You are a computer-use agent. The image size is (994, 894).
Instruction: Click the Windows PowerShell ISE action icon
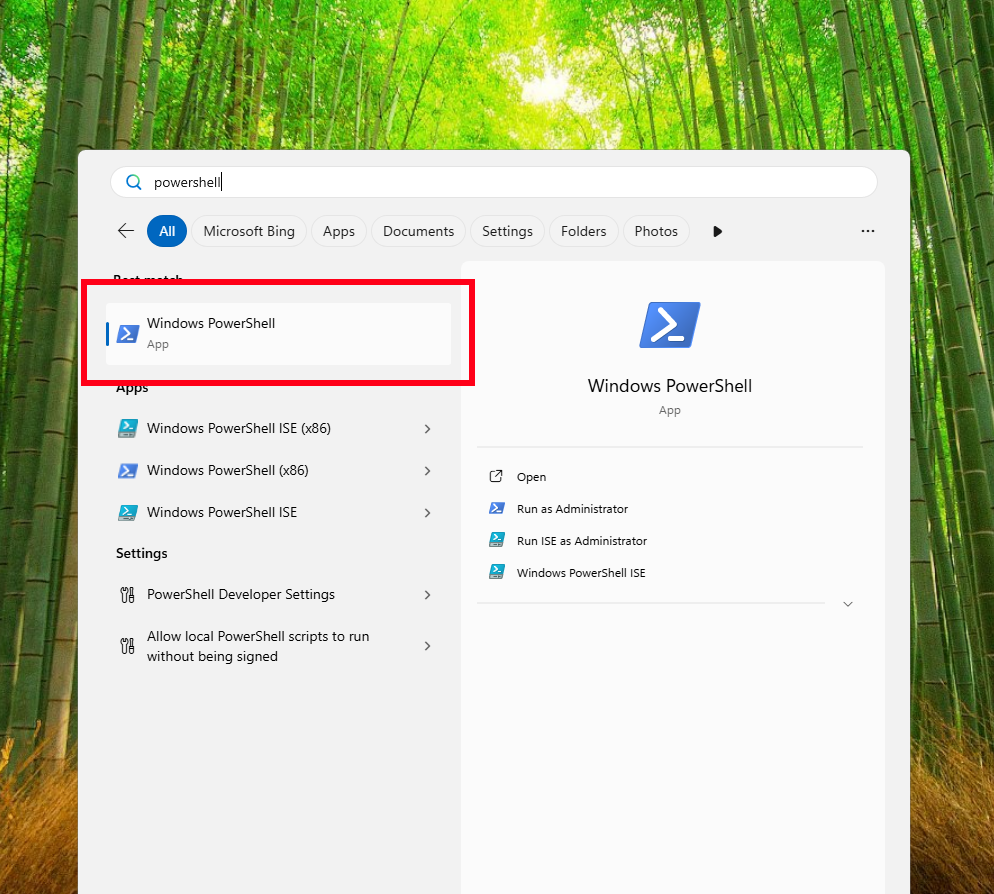click(x=497, y=572)
